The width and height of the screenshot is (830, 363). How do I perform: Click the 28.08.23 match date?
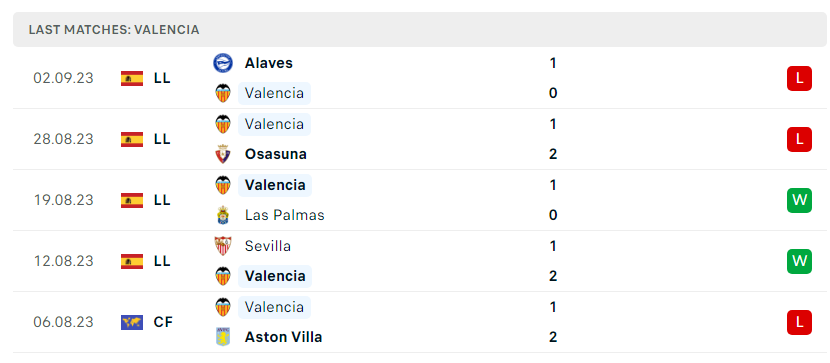(x=64, y=139)
